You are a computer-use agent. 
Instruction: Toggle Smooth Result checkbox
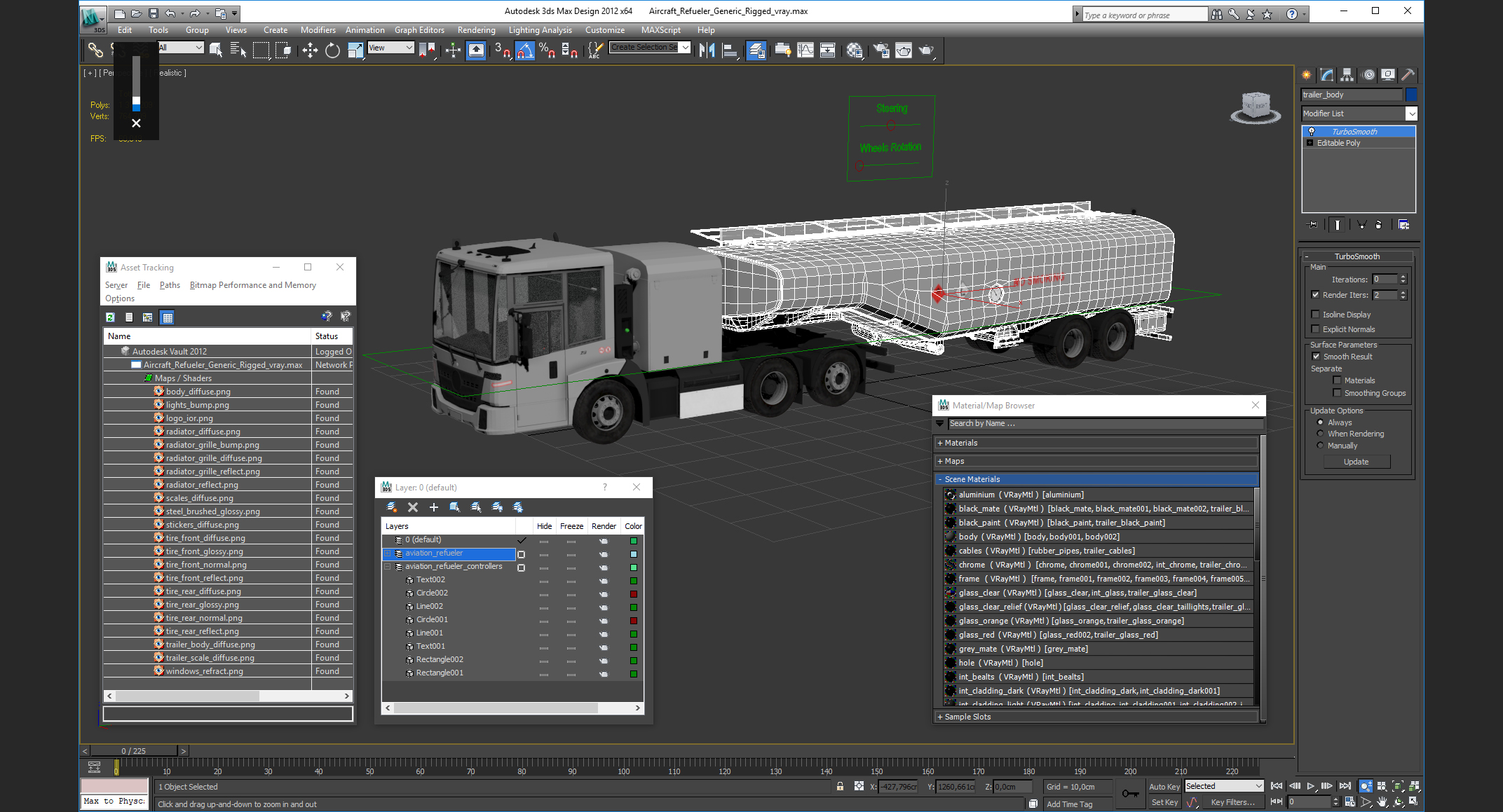pos(1317,357)
